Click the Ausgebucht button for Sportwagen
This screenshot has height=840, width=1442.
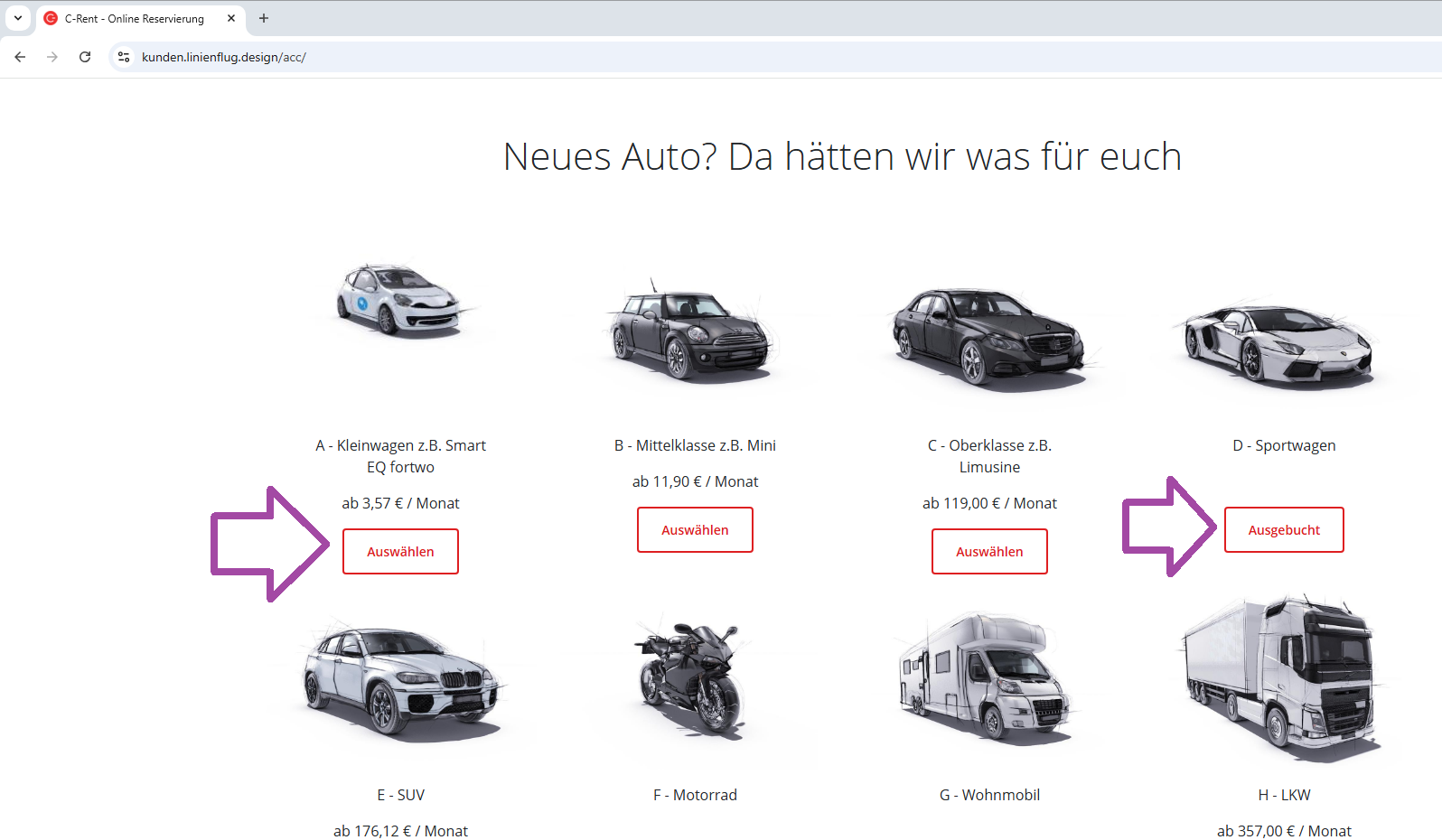(1283, 530)
